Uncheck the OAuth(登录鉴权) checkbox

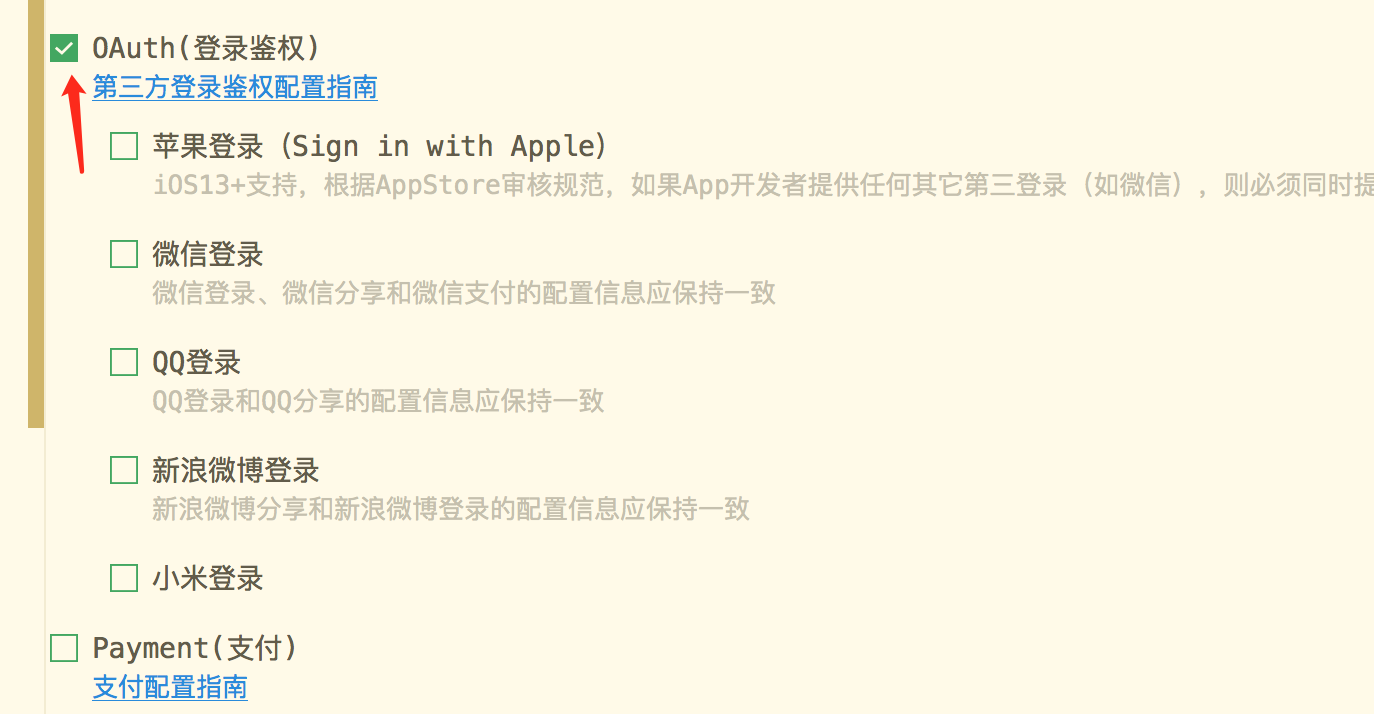(64, 48)
